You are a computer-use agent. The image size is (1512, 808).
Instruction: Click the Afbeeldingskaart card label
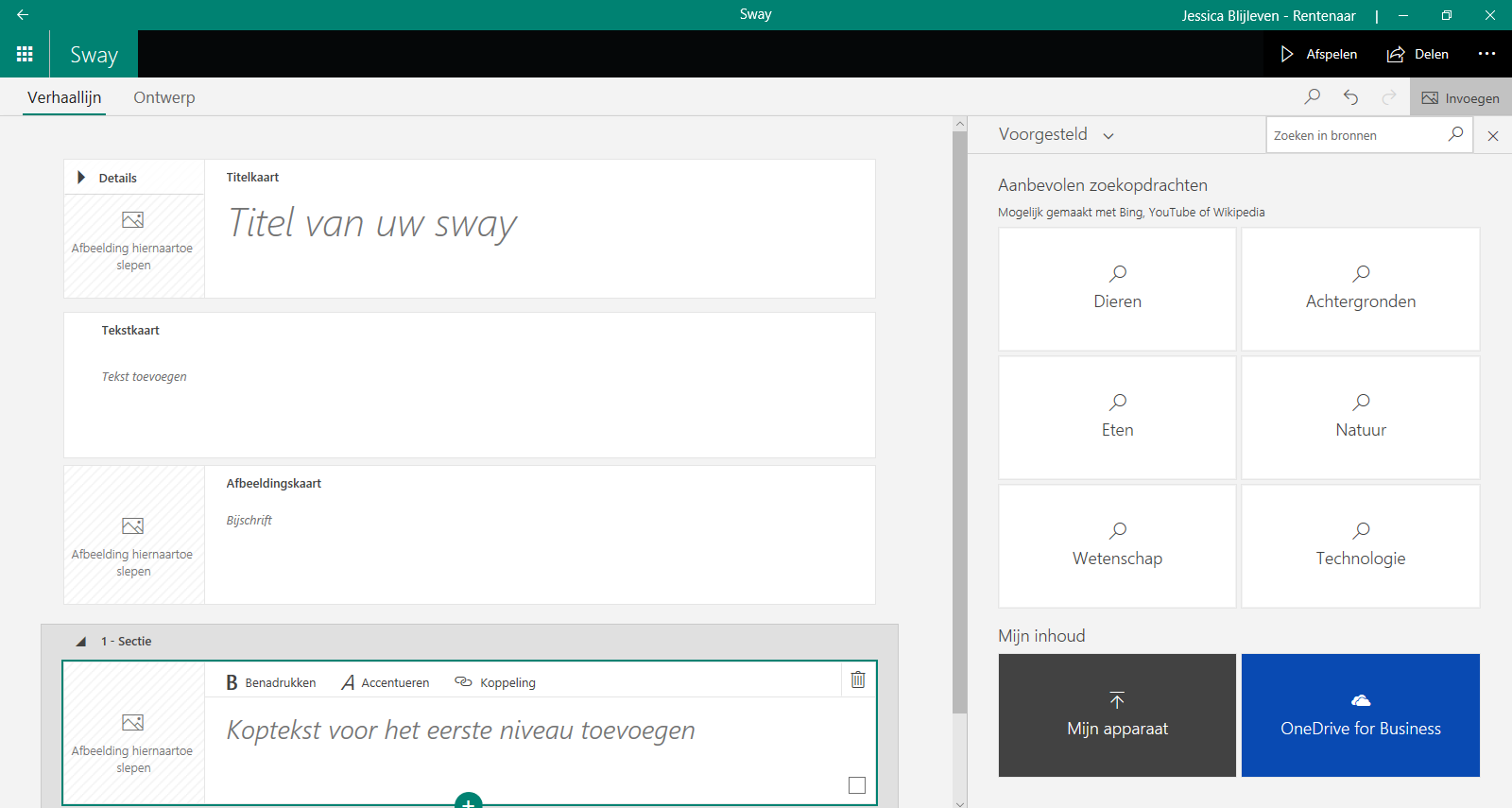coord(274,483)
